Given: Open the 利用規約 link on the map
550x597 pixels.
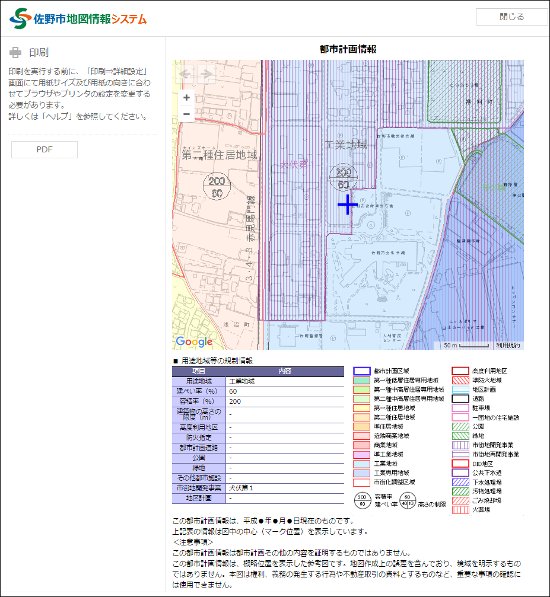Looking at the screenshot, I should (x=508, y=345).
